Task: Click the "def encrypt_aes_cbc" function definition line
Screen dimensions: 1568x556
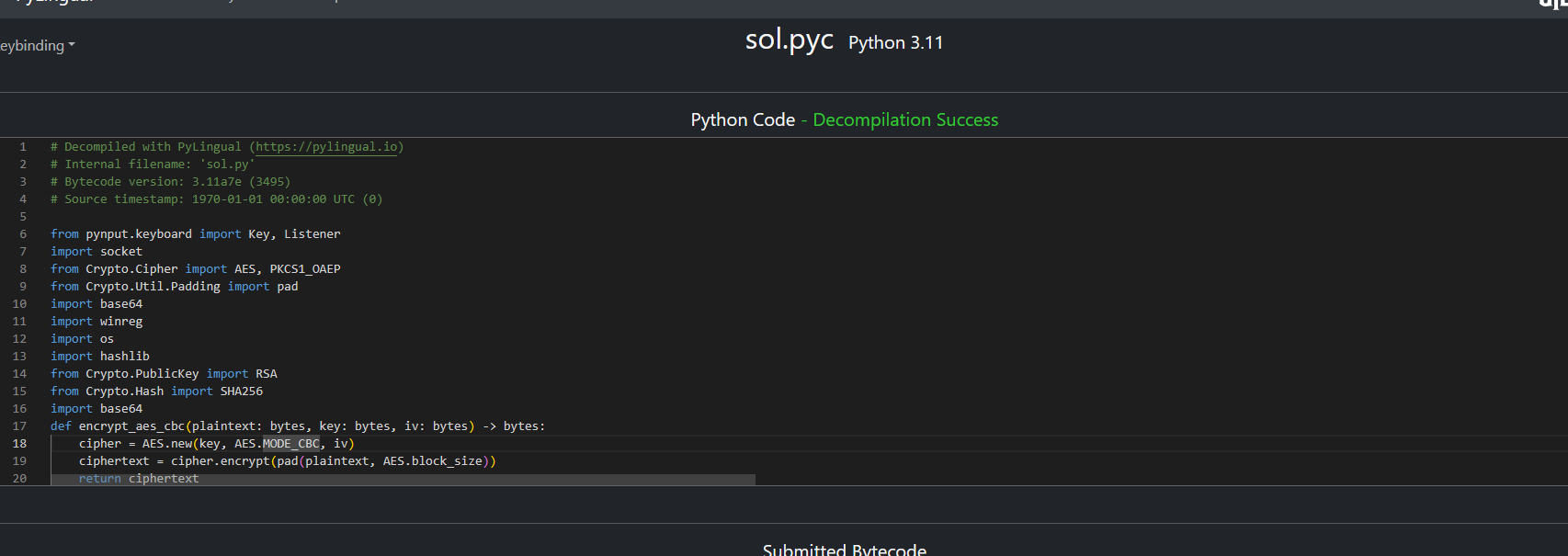Action: tap(298, 426)
